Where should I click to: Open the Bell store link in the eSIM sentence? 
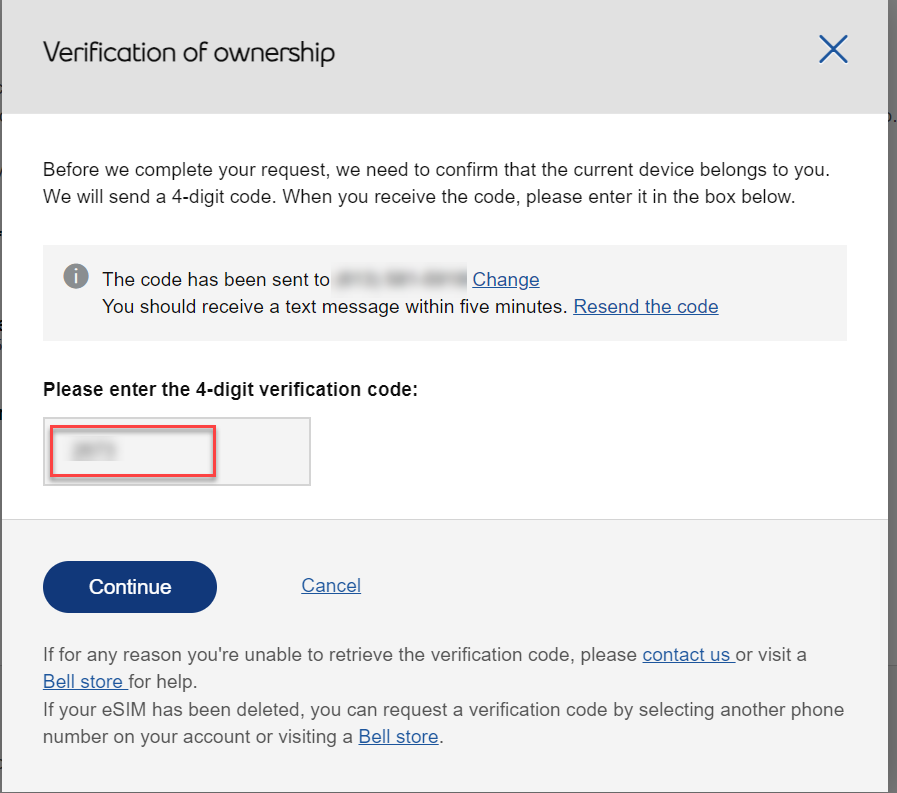pyautogui.click(x=398, y=737)
